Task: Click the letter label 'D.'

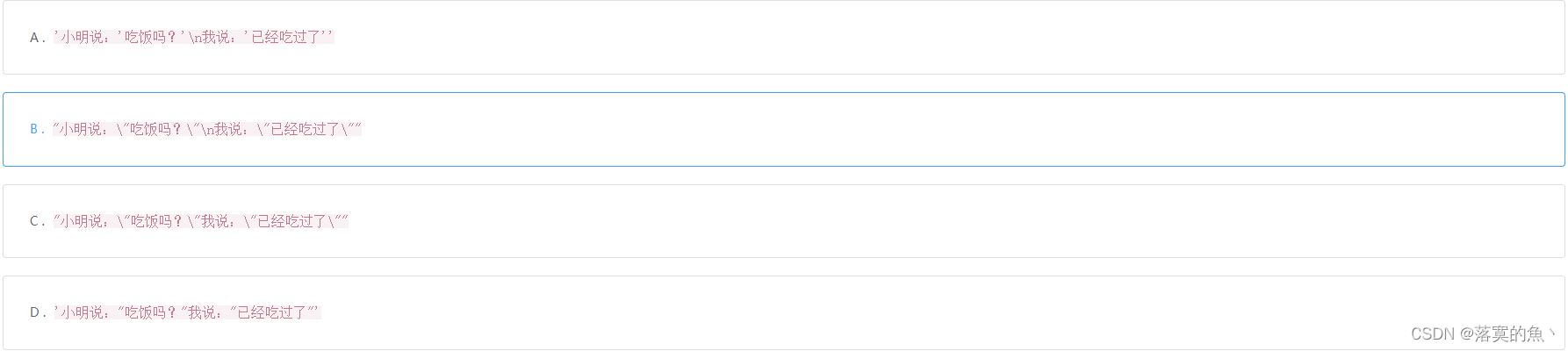Action: 37,312
